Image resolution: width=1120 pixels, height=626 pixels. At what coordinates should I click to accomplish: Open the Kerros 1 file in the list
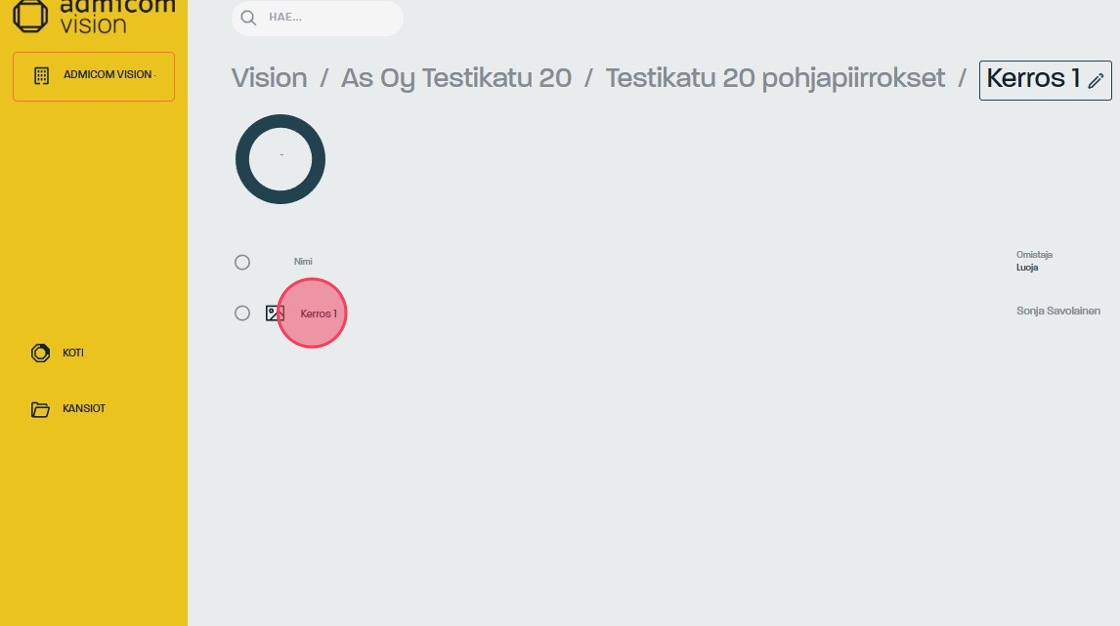[319, 314]
